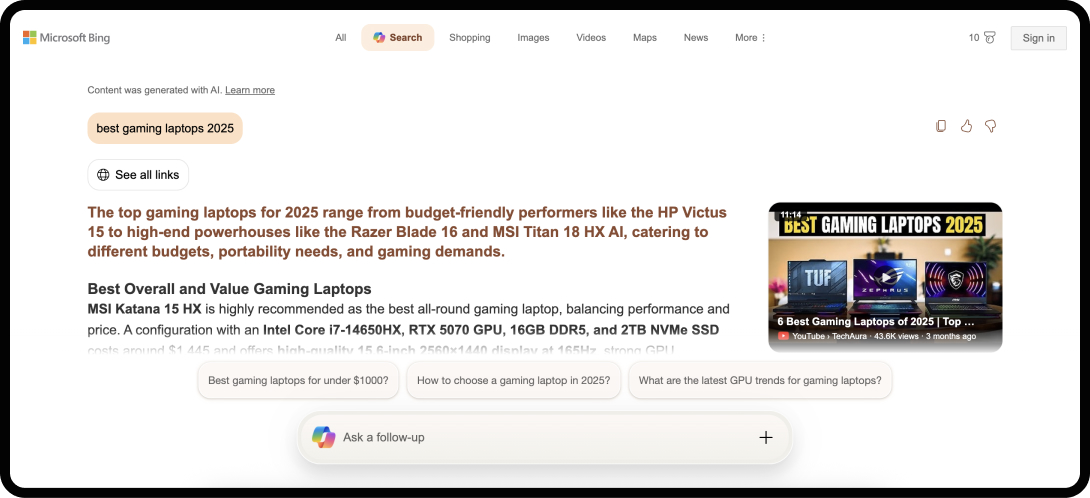
Task: Click the brown summary paragraph about top gaming laptops
Action: click(407, 232)
